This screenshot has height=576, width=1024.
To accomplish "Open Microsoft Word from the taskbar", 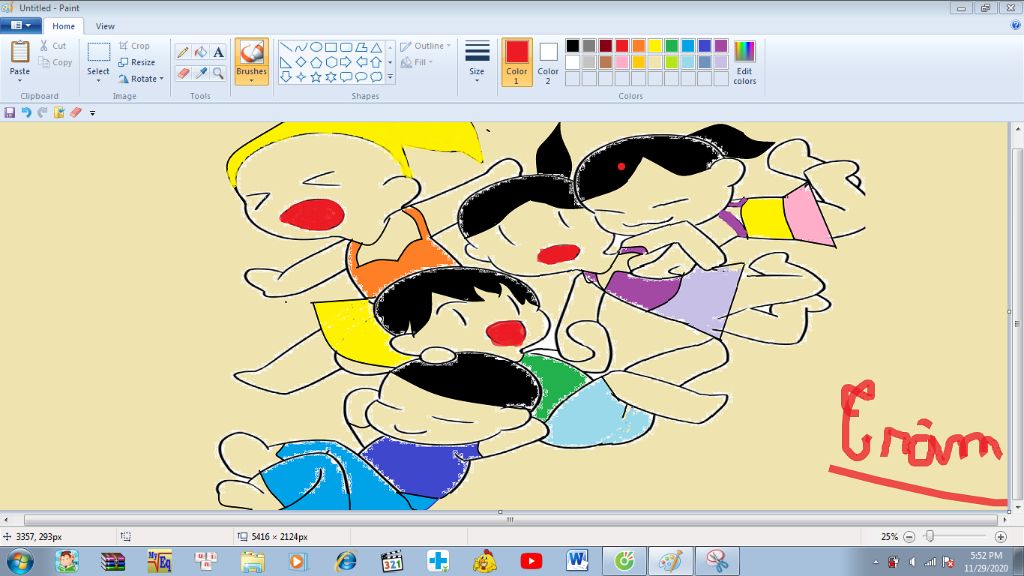I will click(577, 561).
